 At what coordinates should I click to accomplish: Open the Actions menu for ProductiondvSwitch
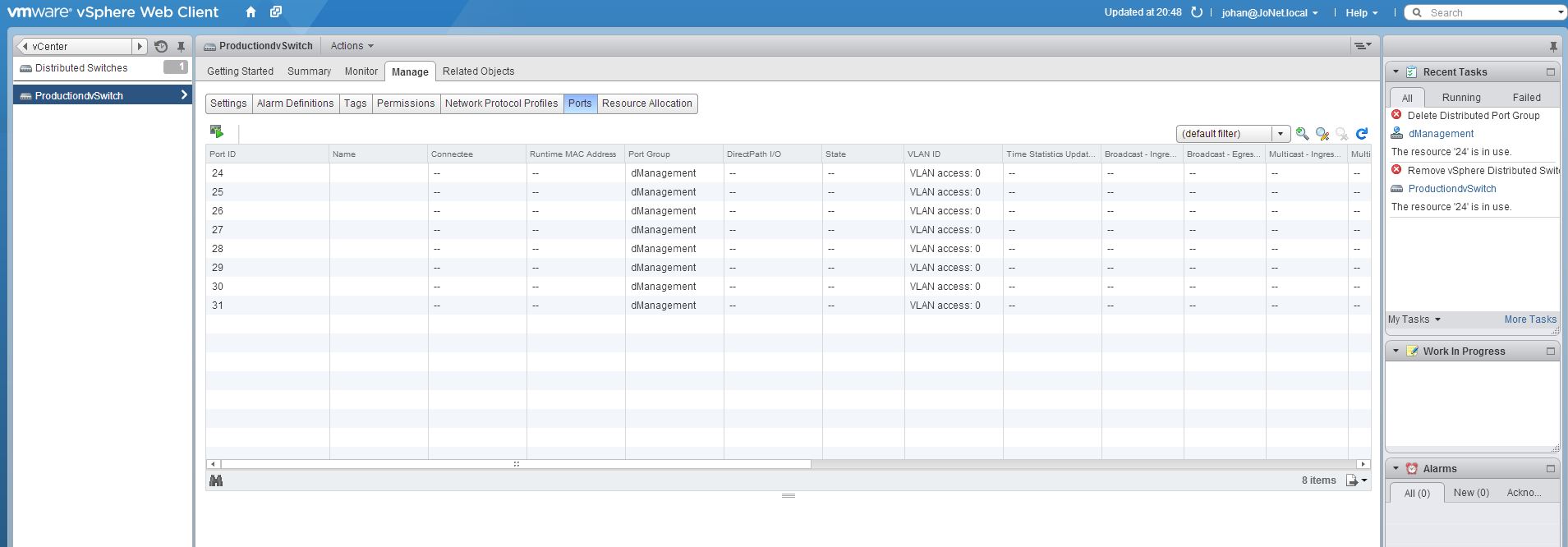click(352, 46)
